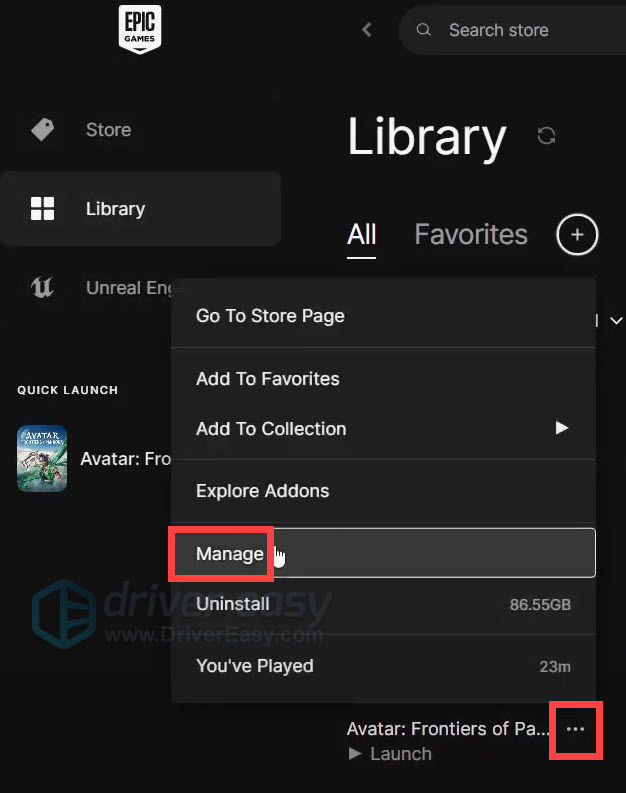Choose Go To Store Page

point(383,316)
